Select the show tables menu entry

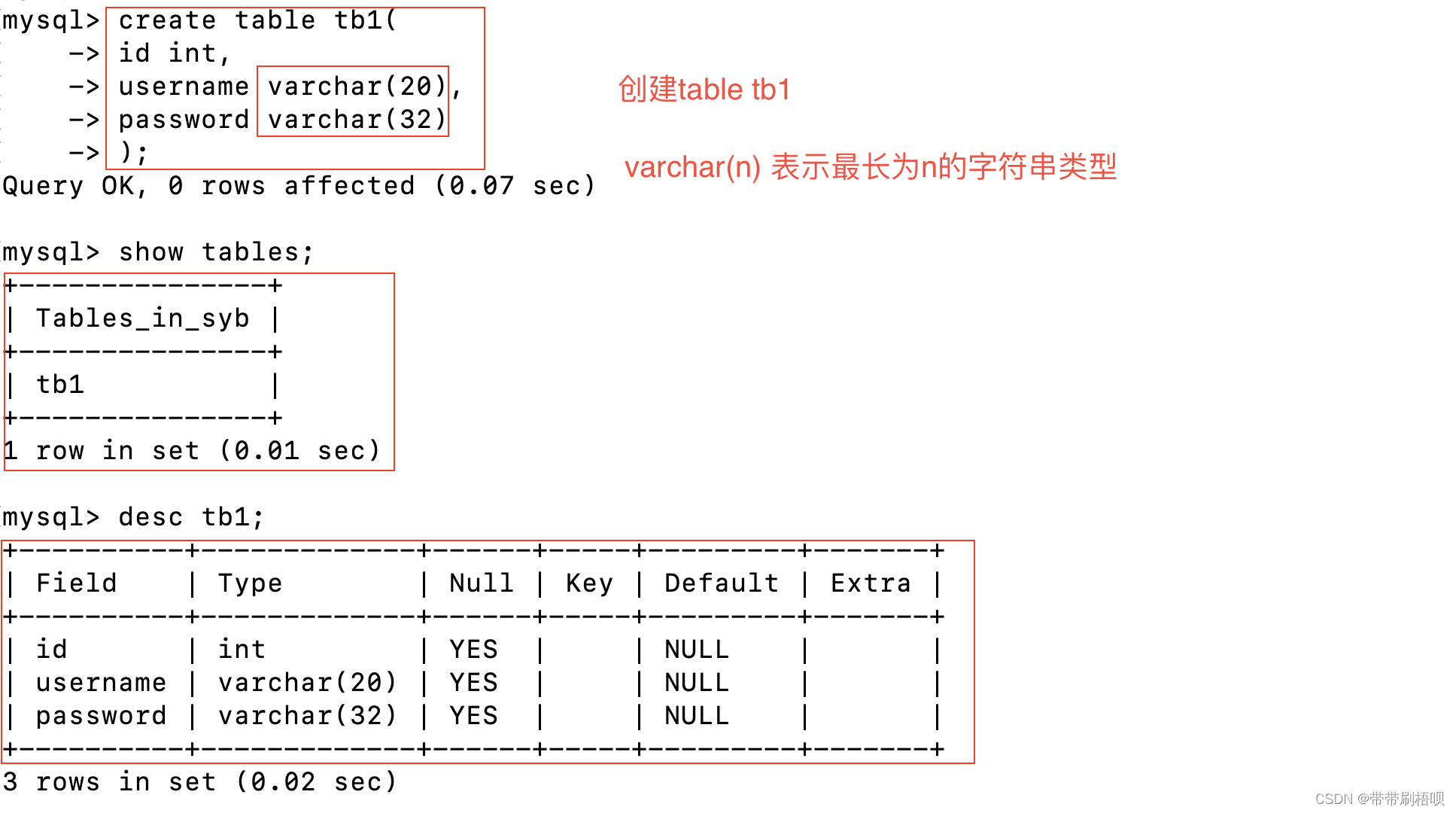point(160,248)
